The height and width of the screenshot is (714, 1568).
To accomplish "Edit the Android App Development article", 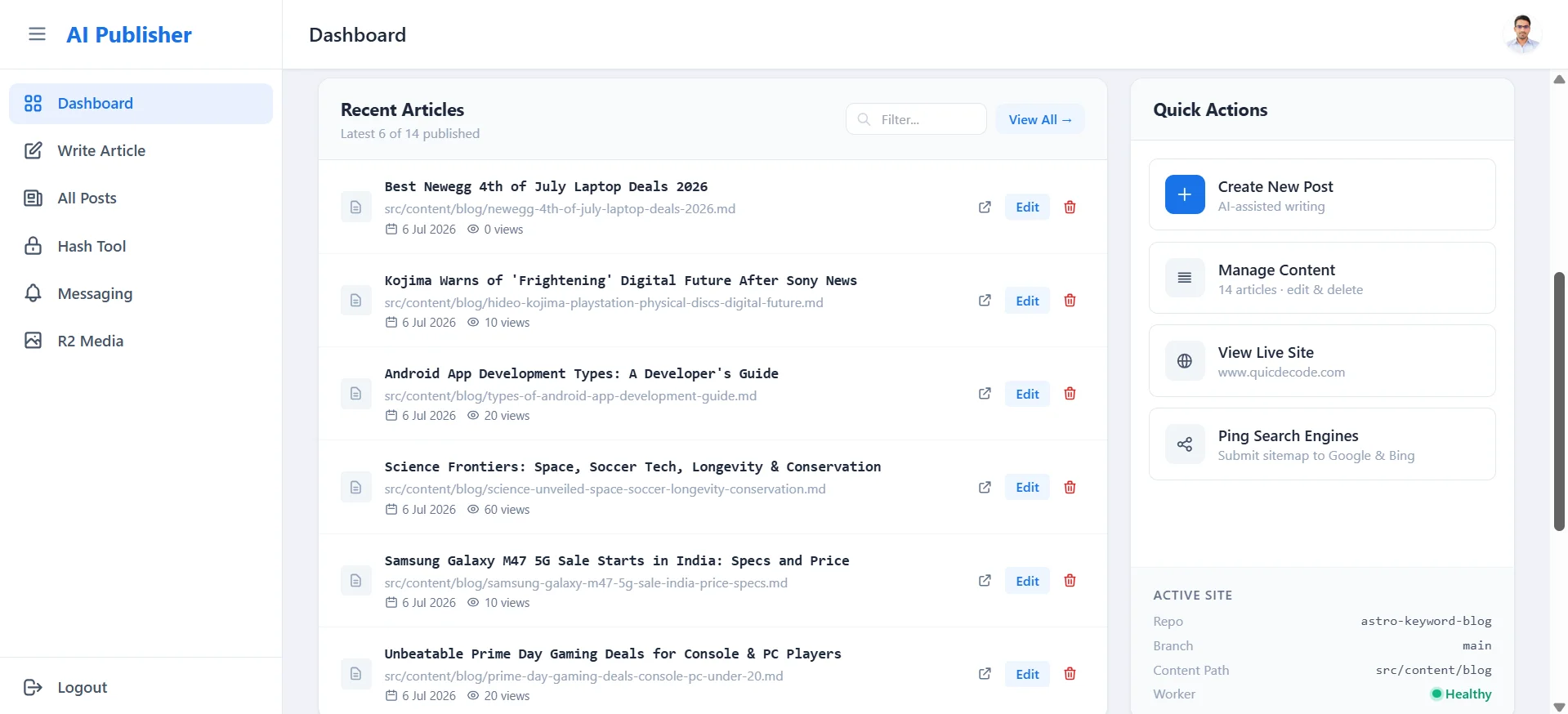I will point(1027,394).
